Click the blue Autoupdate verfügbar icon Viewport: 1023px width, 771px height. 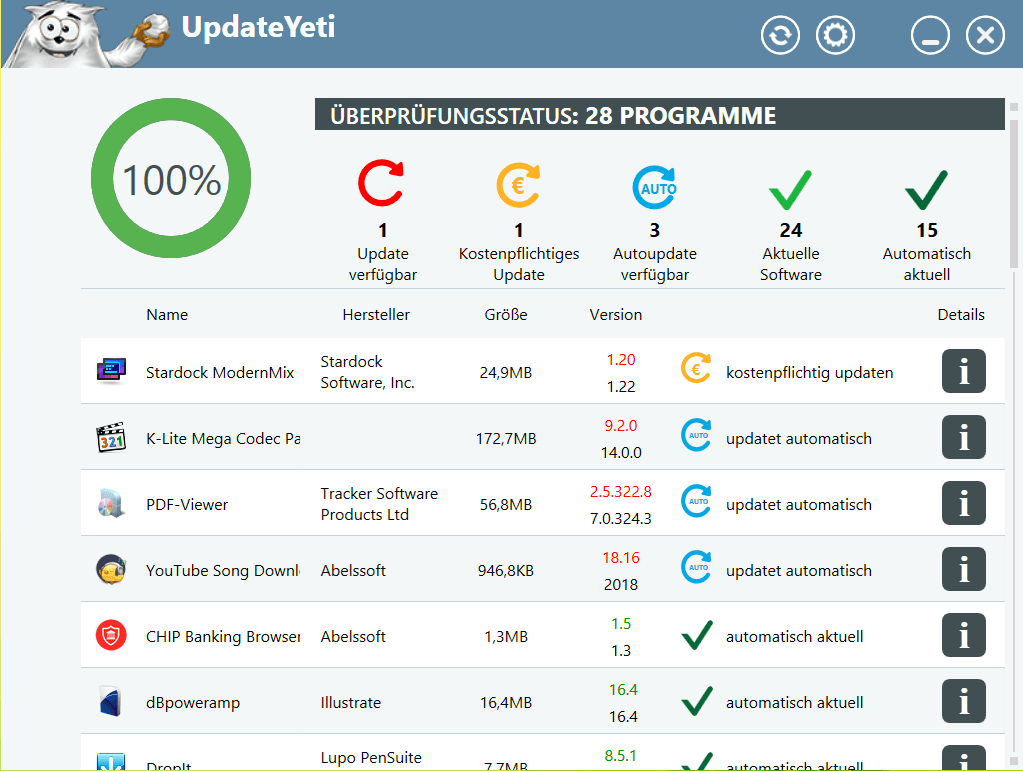[x=654, y=187]
